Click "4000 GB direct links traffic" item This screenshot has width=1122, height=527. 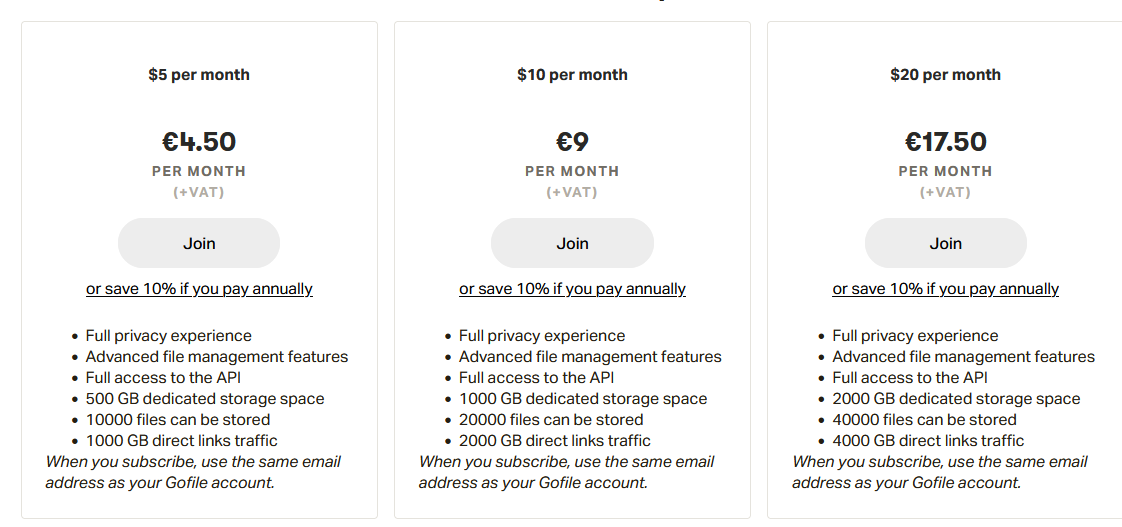click(928, 441)
